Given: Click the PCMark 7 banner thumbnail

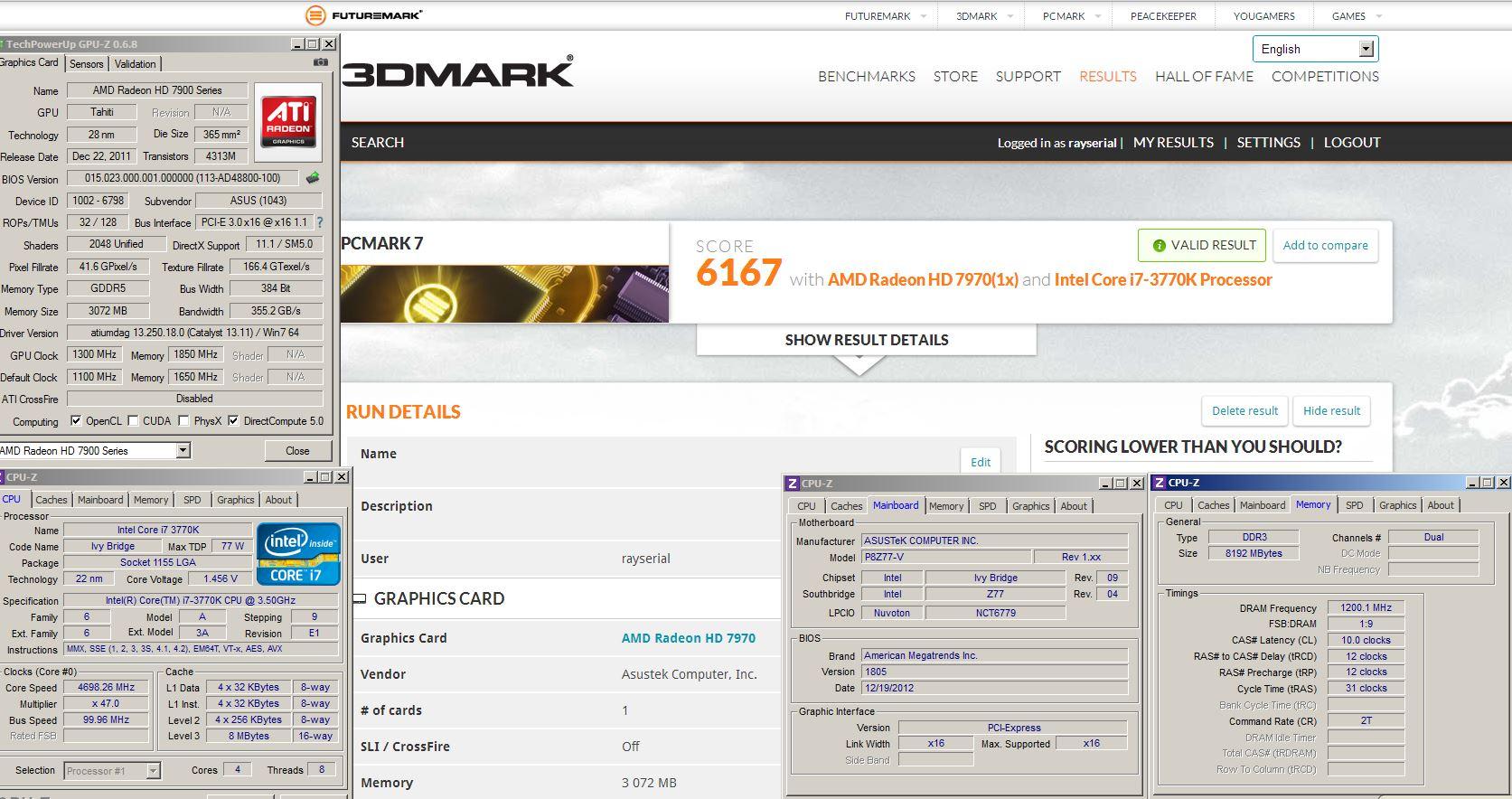Looking at the screenshot, I should coord(504,293).
